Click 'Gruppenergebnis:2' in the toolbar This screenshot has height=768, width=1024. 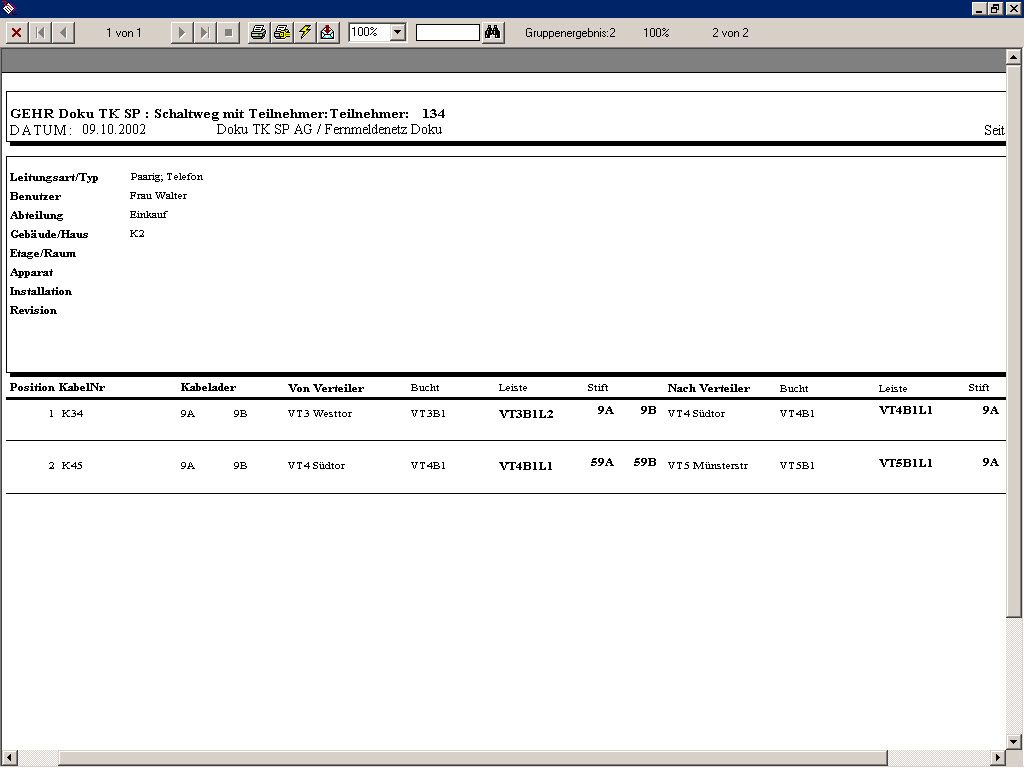570,33
